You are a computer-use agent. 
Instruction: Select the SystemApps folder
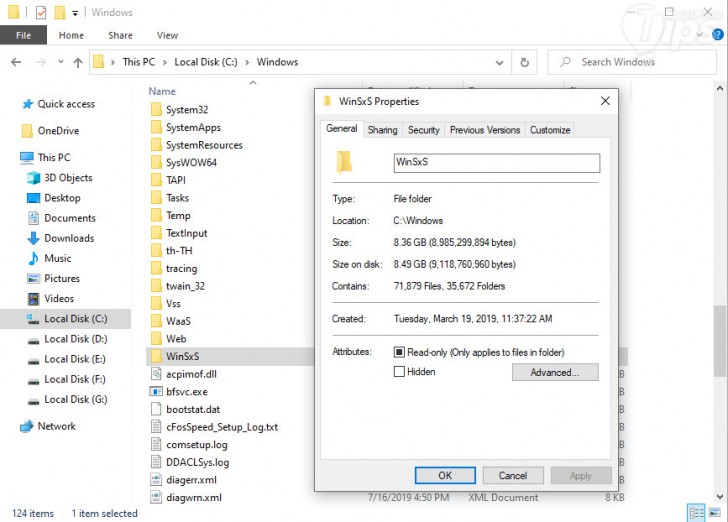[186, 128]
